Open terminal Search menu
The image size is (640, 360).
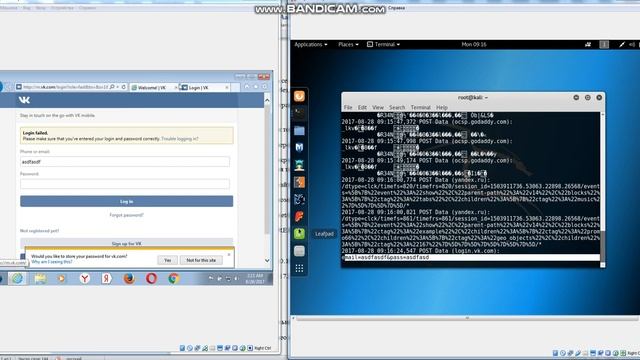coord(397,107)
